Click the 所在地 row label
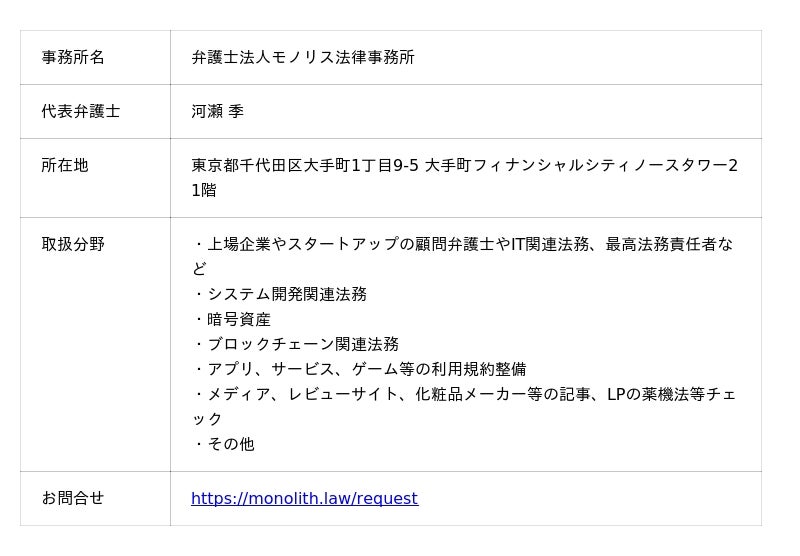The width and height of the screenshot is (800, 556). pyautogui.click(x=65, y=166)
